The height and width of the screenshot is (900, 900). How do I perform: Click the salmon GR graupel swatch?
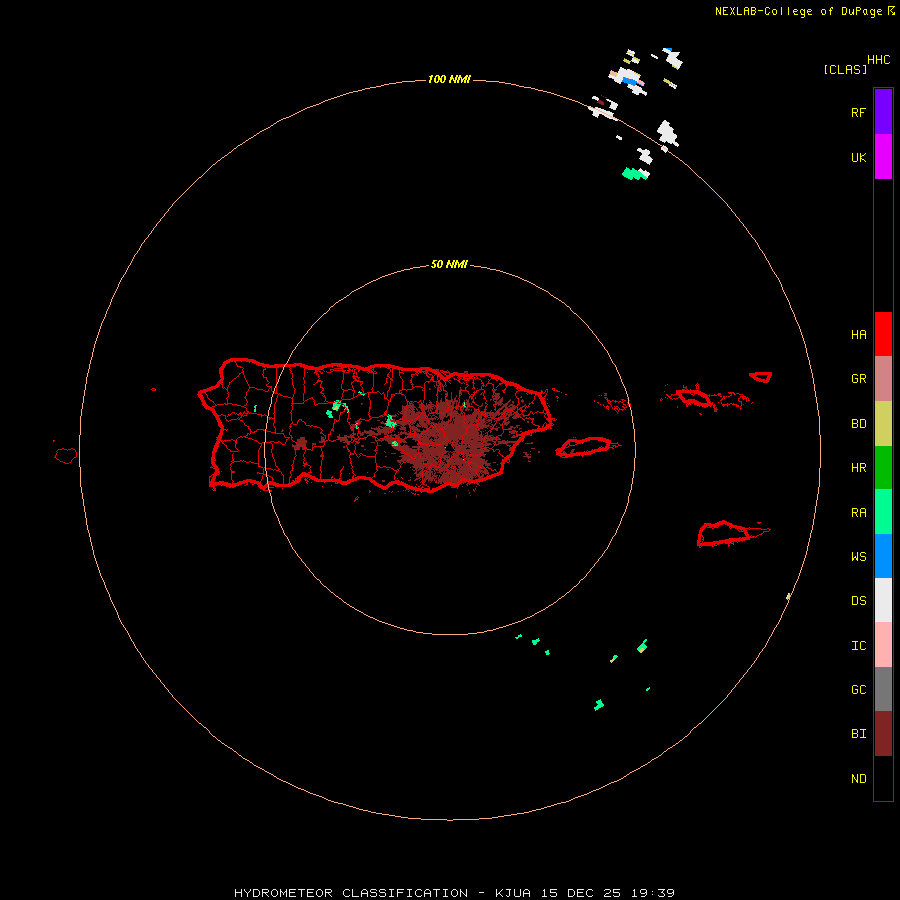(x=883, y=379)
